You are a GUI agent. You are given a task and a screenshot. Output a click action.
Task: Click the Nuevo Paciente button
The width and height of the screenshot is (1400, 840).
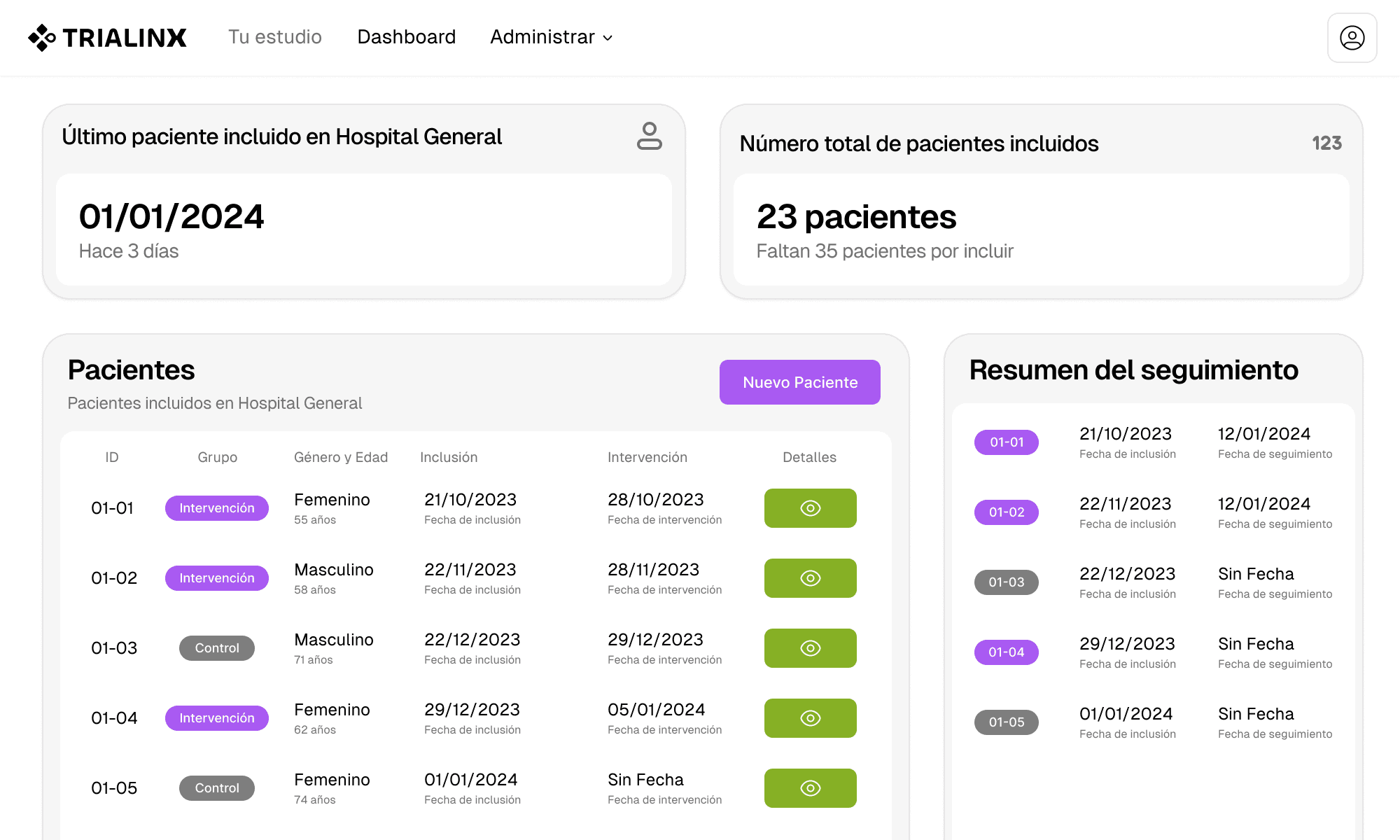799,382
